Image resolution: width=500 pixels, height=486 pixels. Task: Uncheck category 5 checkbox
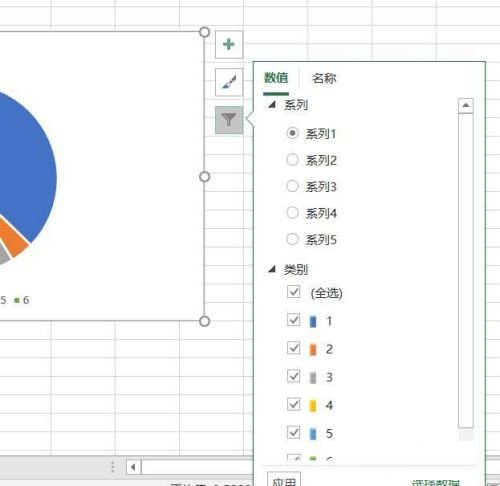click(x=294, y=432)
